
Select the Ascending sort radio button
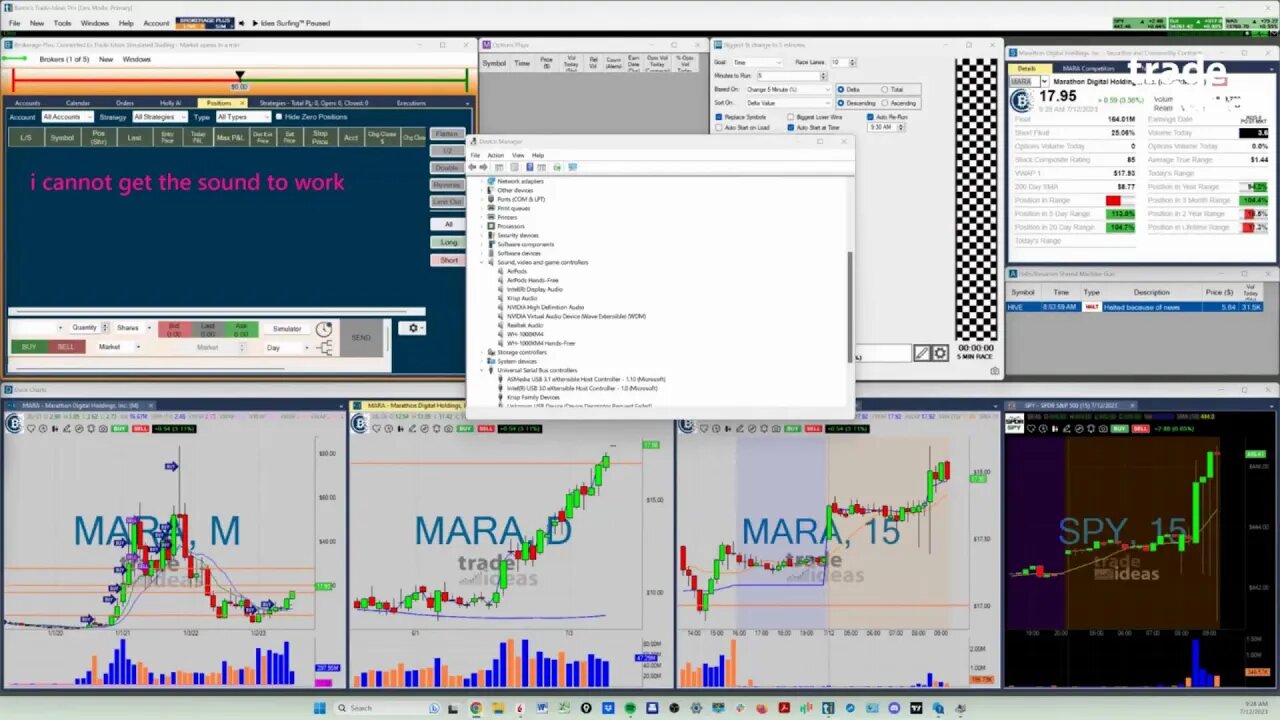click(885, 103)
